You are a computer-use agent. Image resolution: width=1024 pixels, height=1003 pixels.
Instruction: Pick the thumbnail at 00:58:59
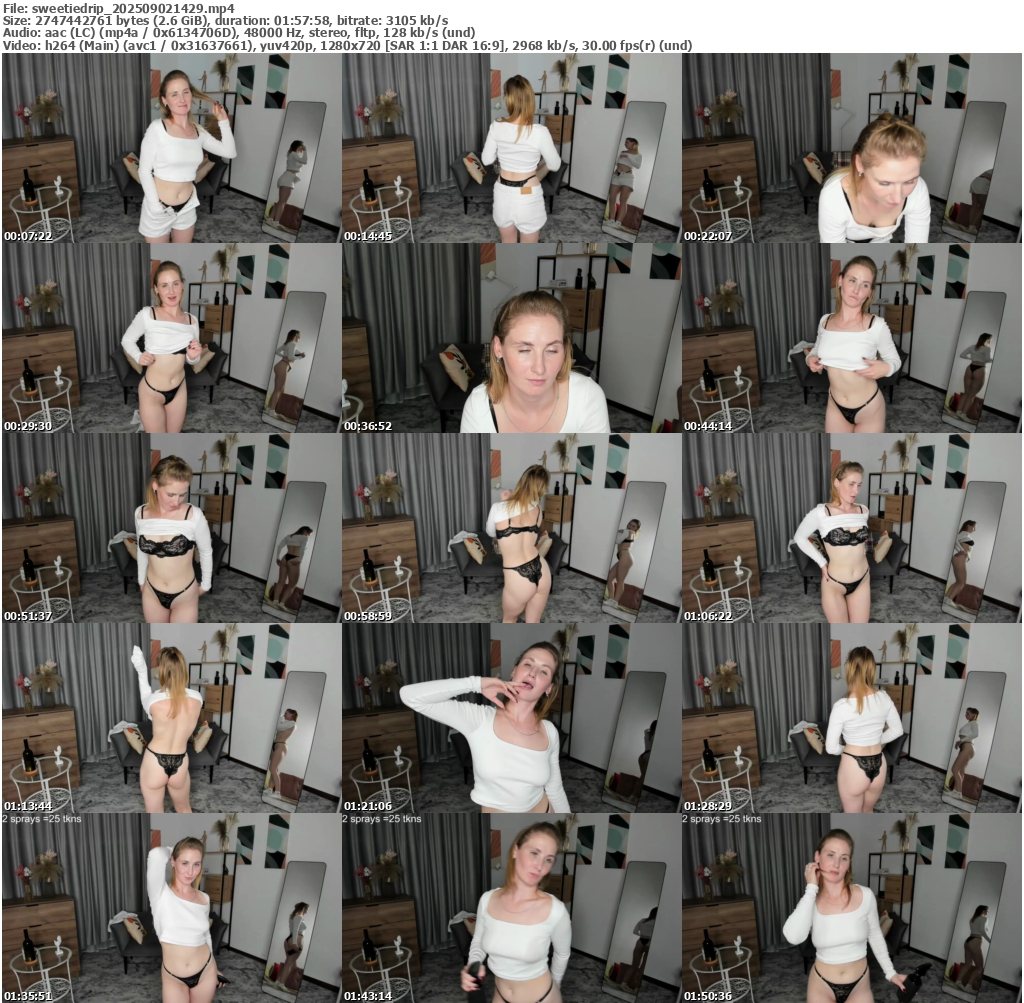[511, 528]
